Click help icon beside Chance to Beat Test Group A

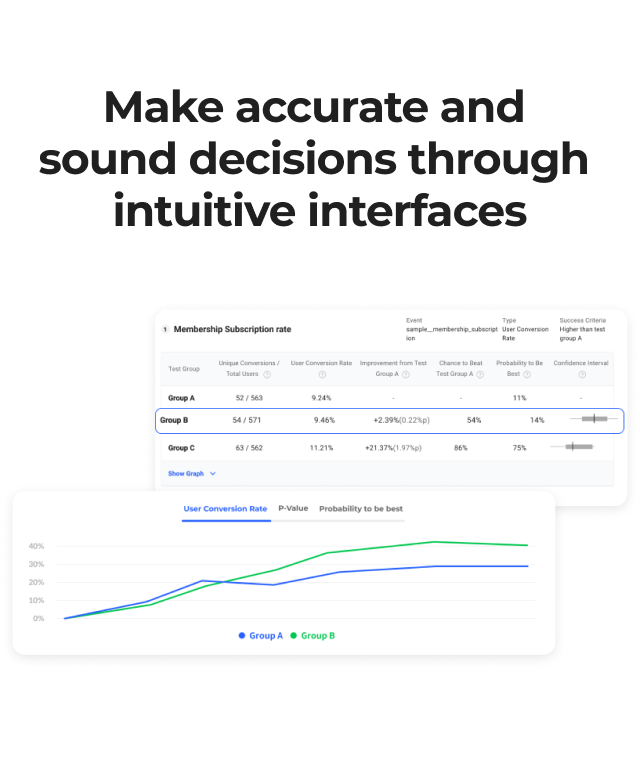[x=480, y=374]
